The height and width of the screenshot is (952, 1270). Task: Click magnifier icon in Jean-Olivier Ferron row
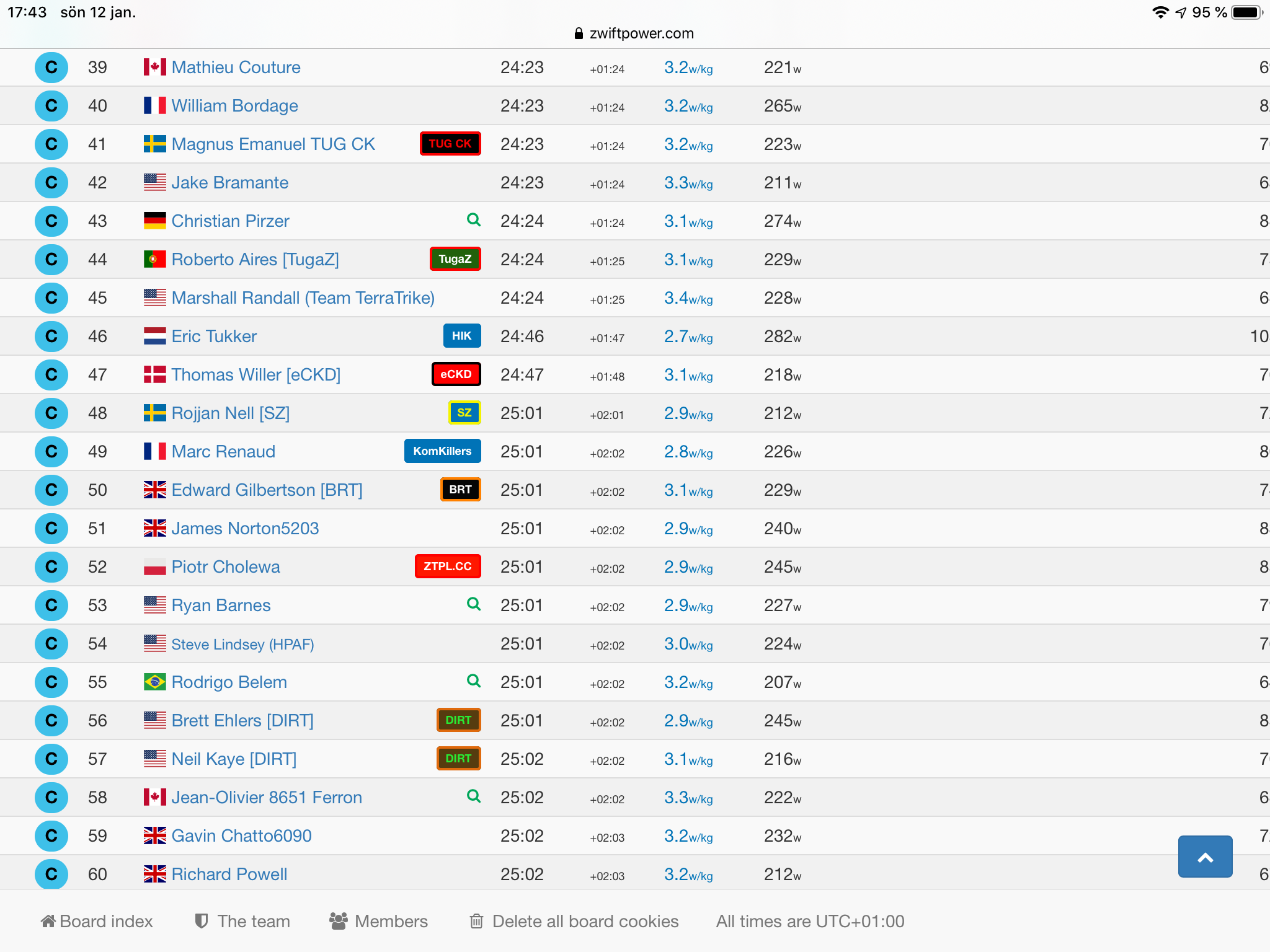coord(474,796)
